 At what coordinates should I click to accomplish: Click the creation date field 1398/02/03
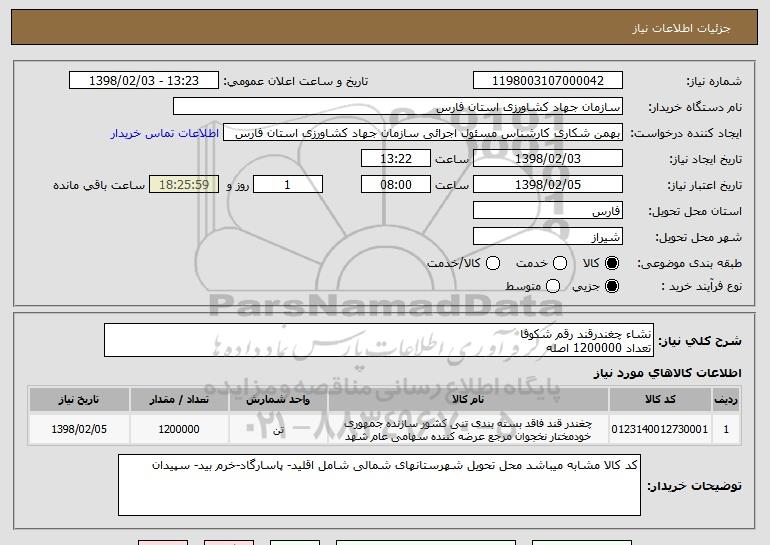(548, 159)
